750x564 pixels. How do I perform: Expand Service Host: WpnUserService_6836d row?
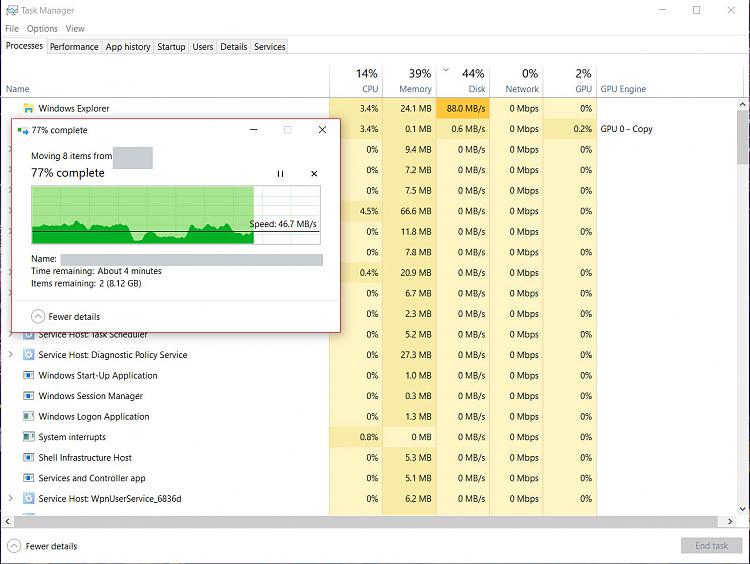pos(11,498)
